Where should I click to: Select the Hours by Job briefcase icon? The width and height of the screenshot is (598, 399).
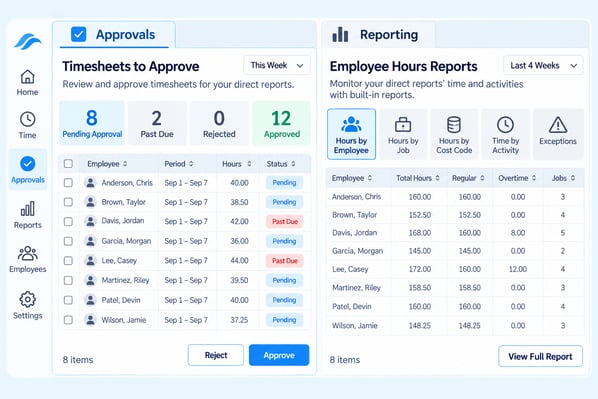click(403, 124)
